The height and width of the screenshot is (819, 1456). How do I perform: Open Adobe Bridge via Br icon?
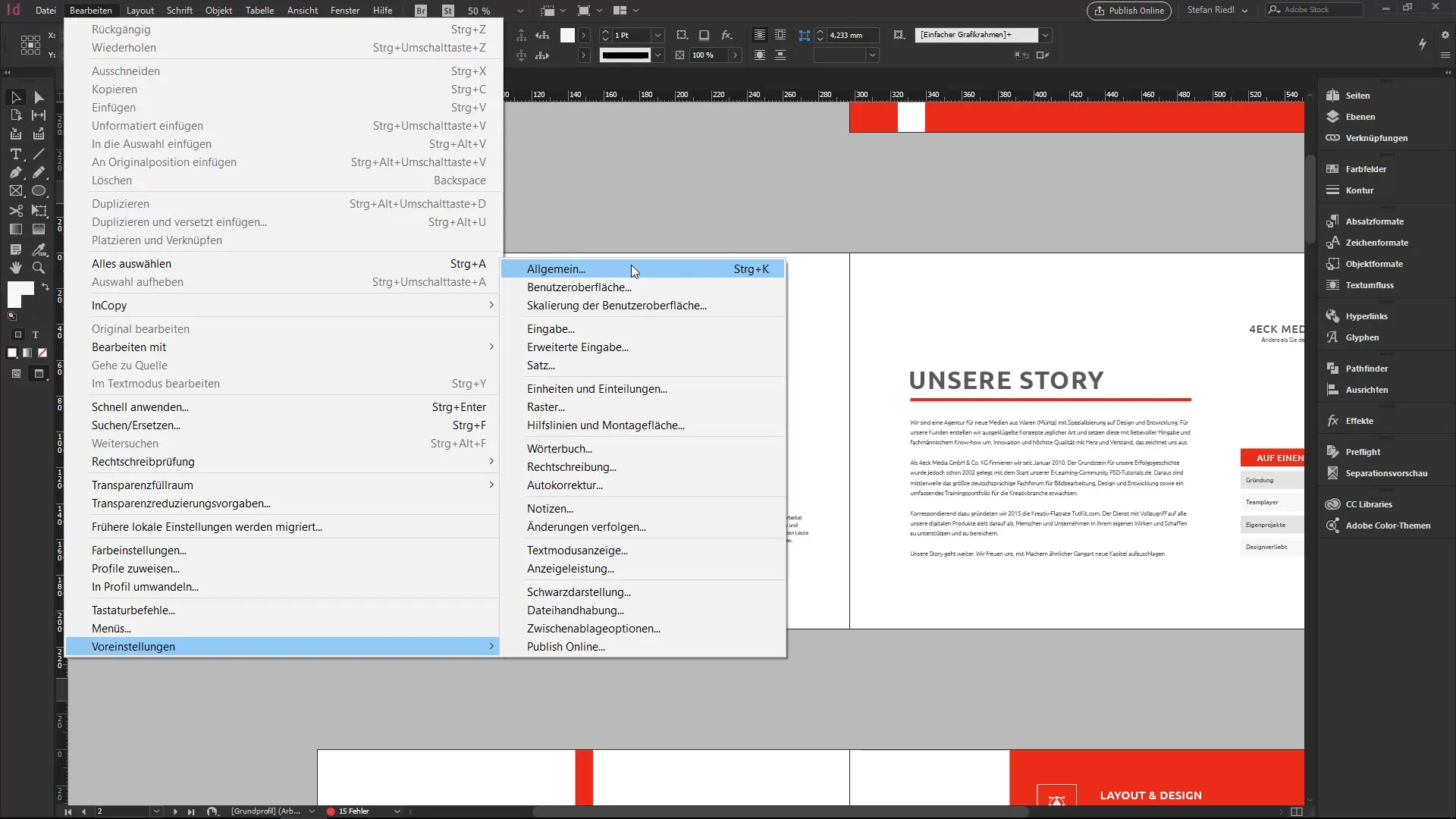(421, 11)
